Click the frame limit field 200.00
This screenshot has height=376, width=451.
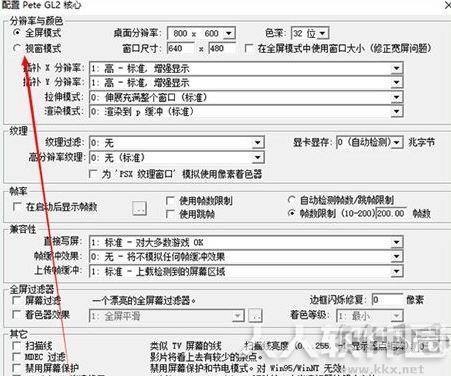pos(390,213)
